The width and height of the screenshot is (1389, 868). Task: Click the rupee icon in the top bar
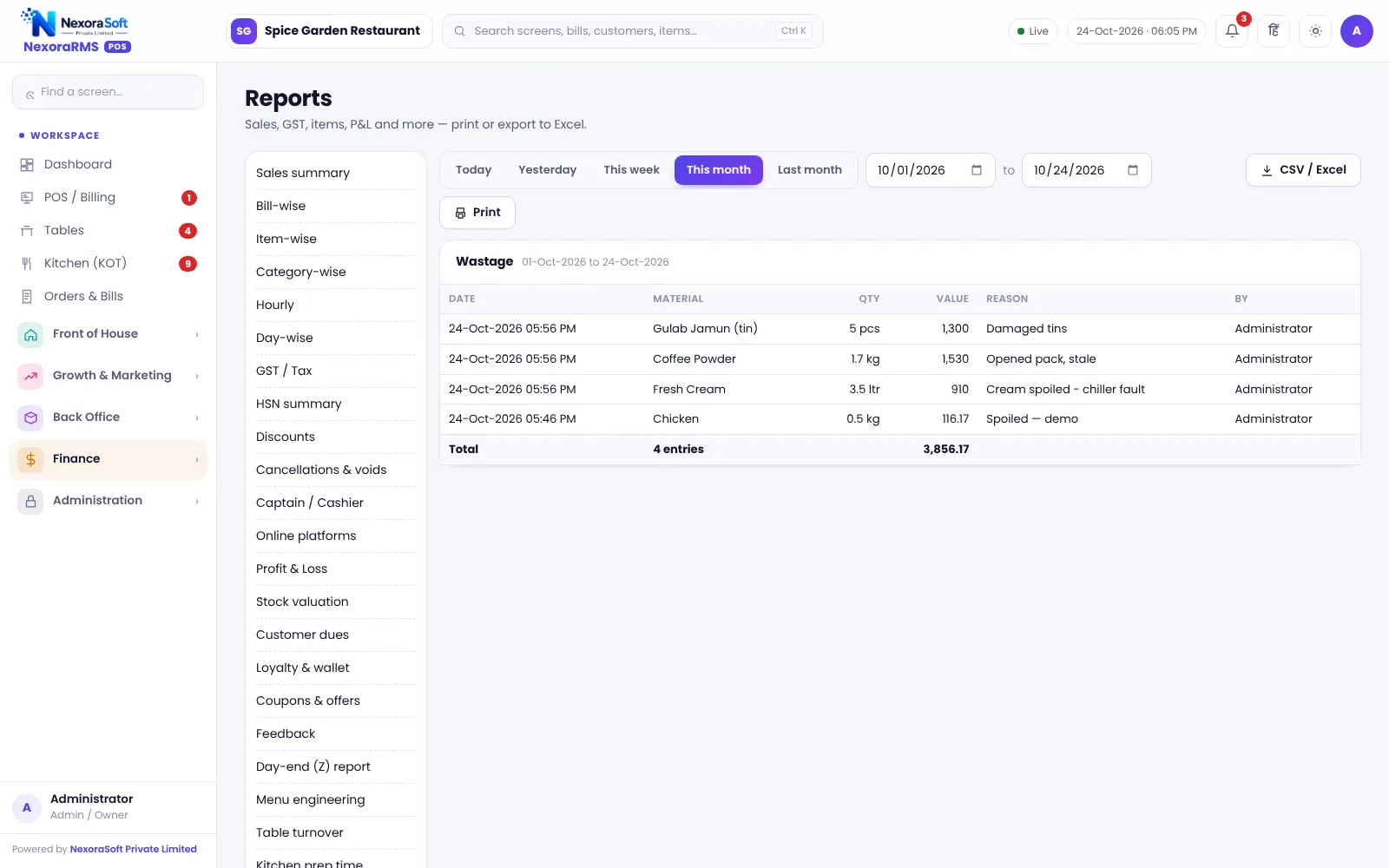coord(1274,31)
